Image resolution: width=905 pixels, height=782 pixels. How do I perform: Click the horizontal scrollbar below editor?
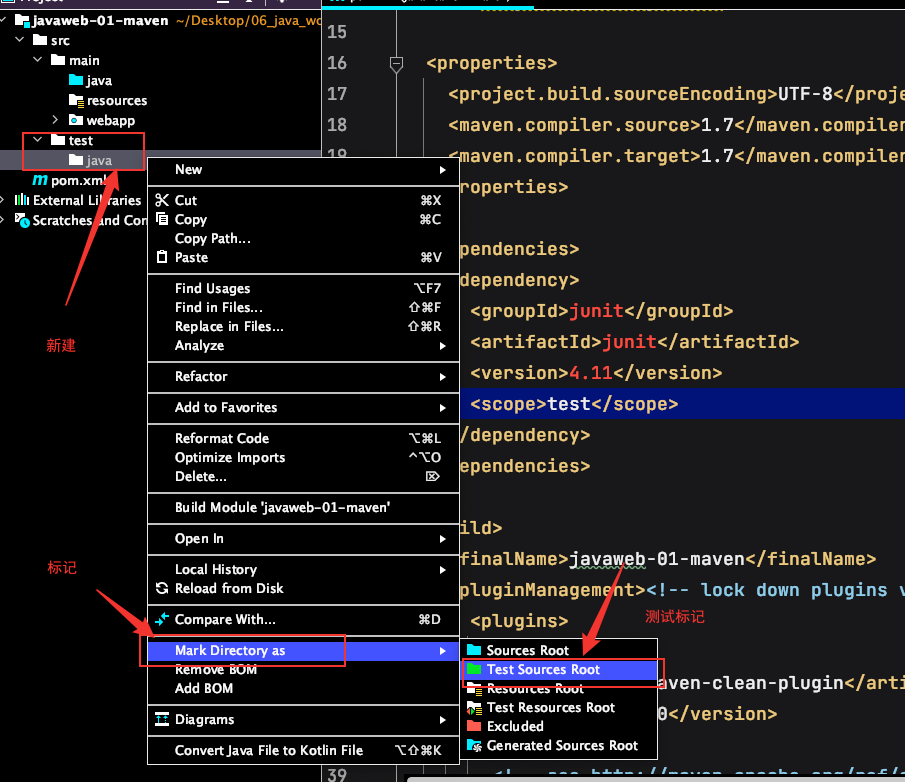(656, 779)
